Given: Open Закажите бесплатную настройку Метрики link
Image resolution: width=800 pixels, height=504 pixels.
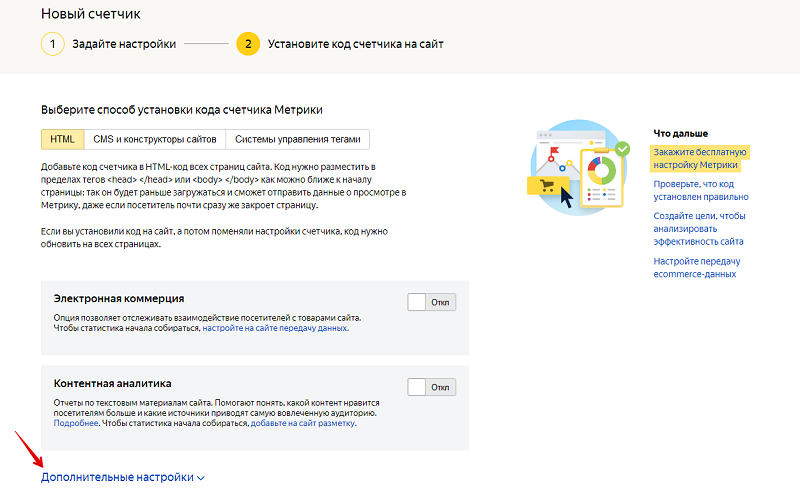Looking at the screenshot, I should (699, 158).
